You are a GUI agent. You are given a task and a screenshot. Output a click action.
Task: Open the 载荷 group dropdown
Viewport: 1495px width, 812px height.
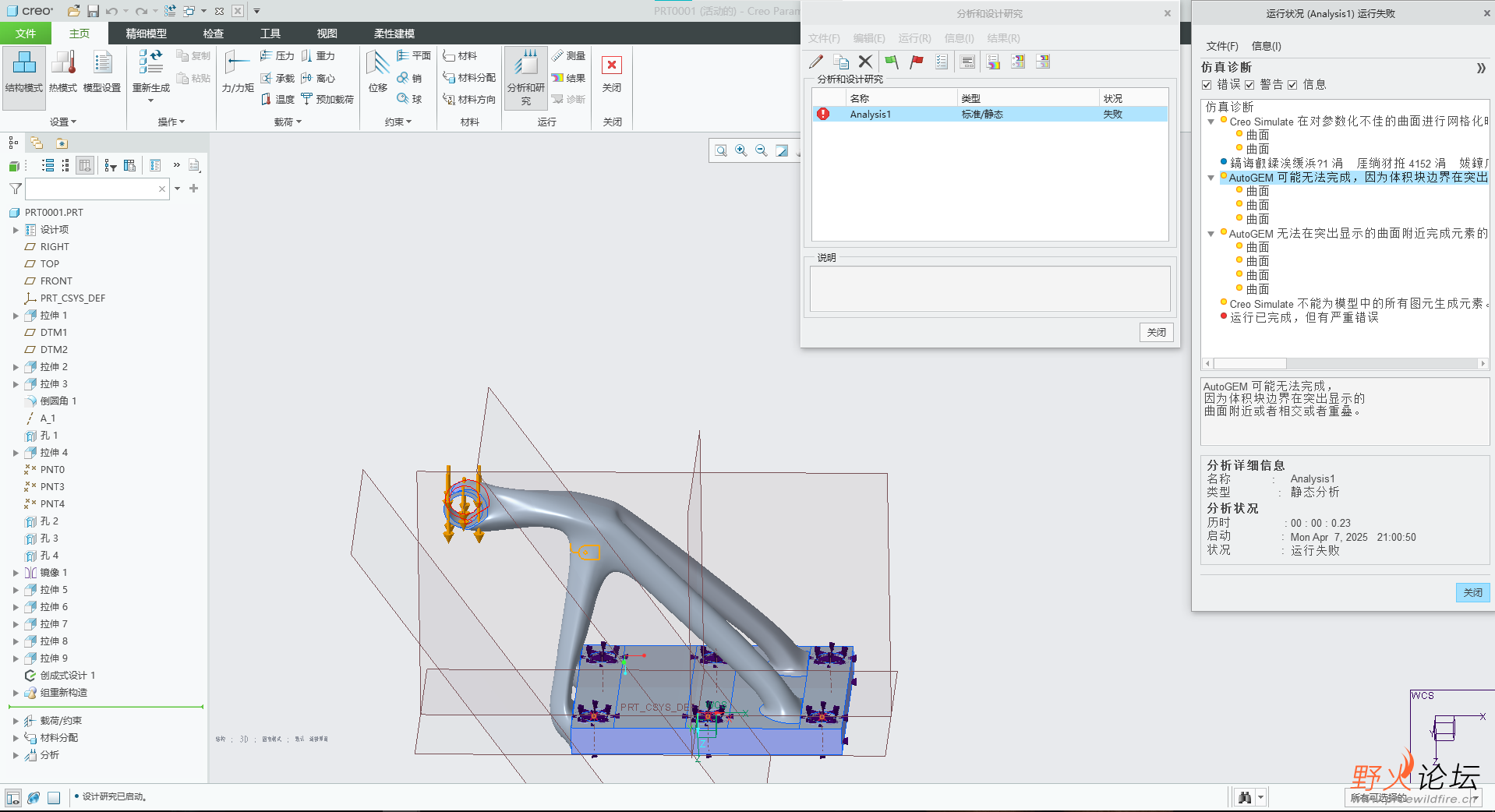[x=288, y=122]
